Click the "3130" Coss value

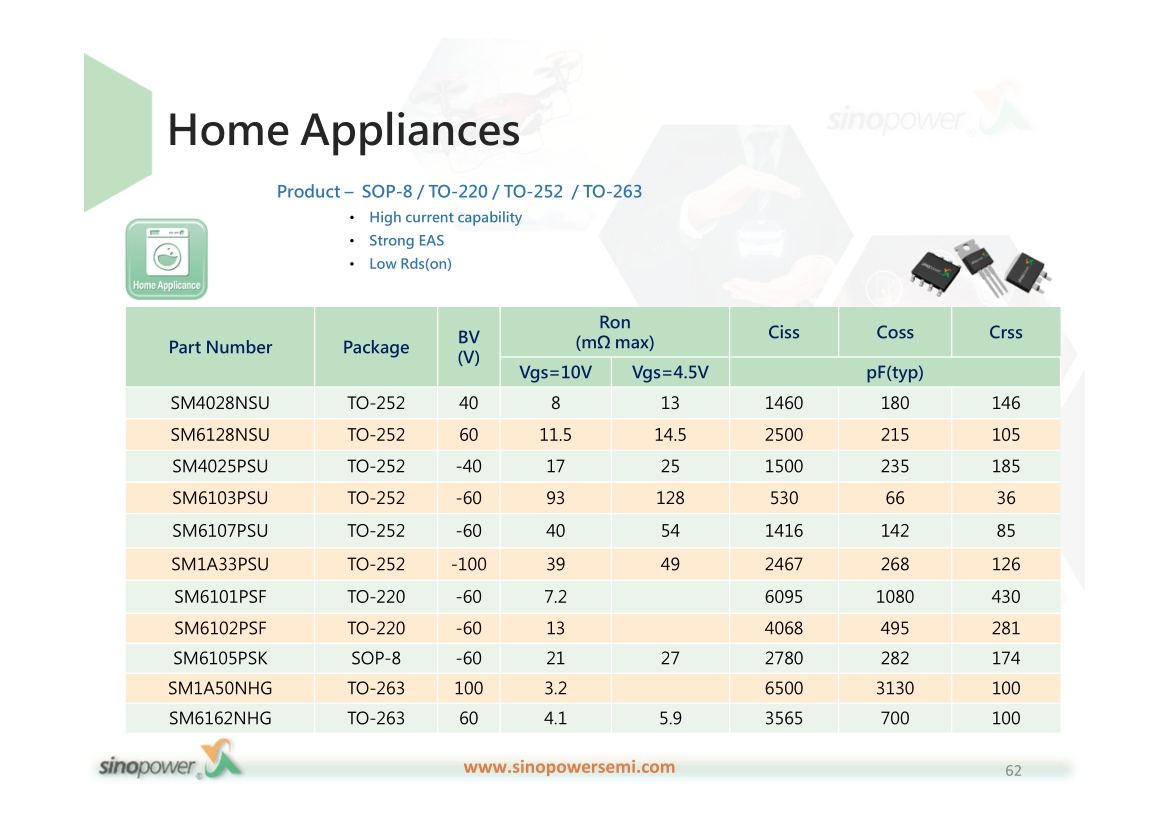895,688
